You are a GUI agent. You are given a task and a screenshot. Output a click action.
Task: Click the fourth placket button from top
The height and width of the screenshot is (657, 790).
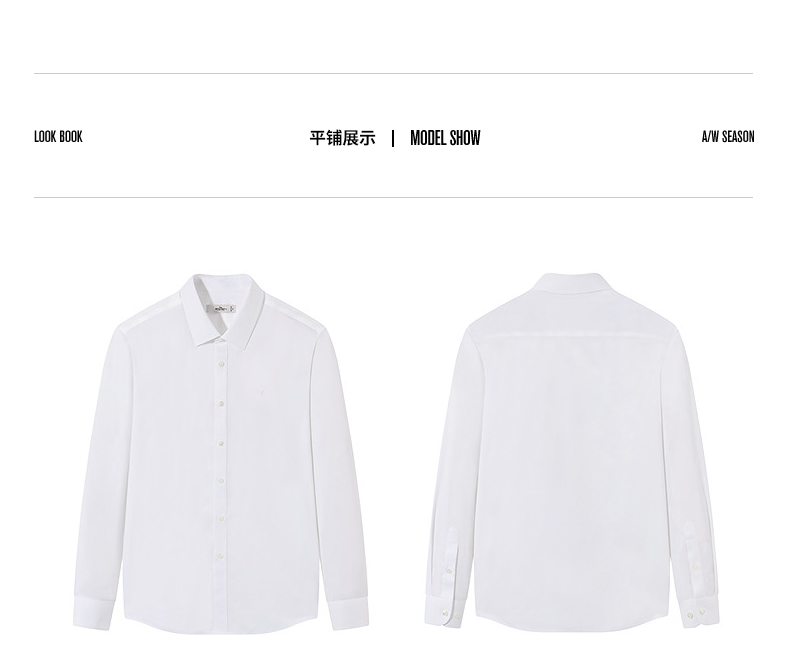[x=221, y=481]
